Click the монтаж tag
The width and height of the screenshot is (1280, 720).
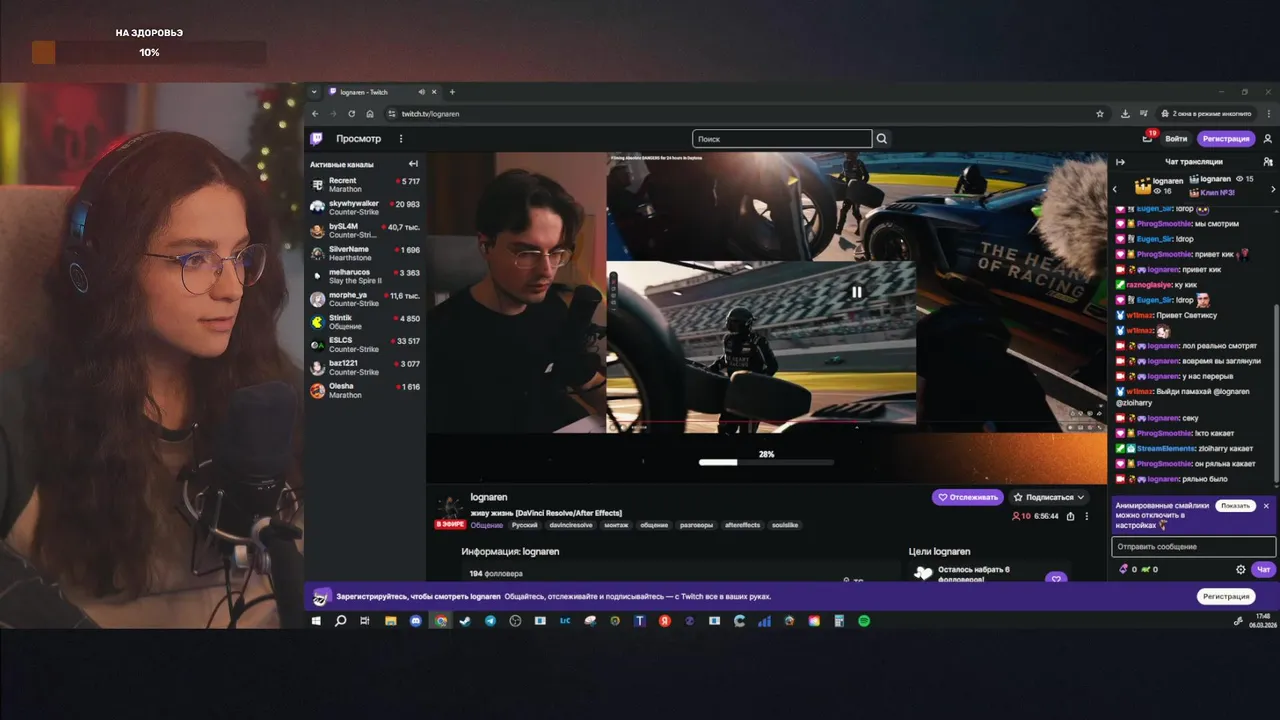616,525
